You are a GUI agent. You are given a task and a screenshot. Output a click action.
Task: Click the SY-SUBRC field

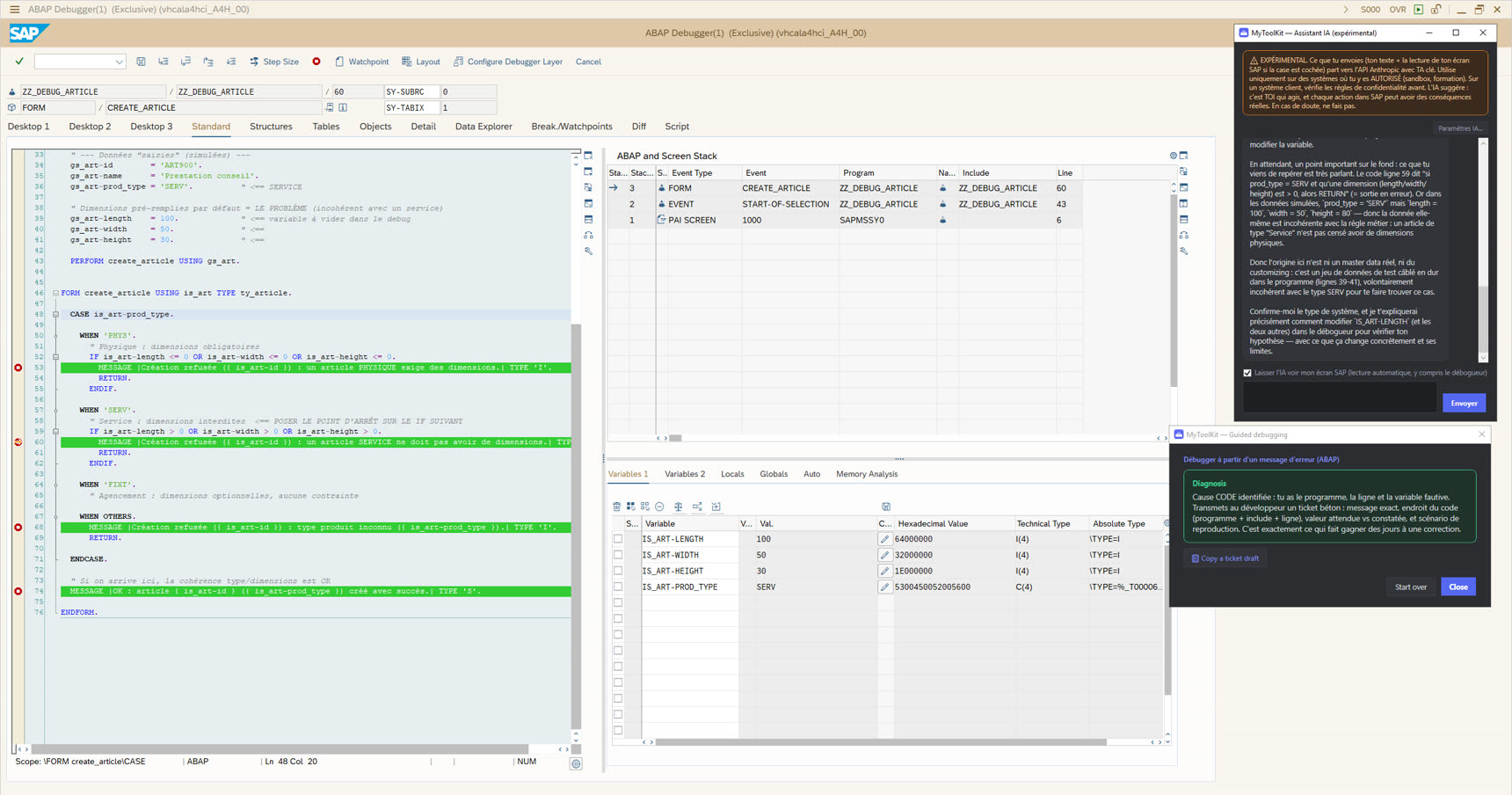(411, 91)
